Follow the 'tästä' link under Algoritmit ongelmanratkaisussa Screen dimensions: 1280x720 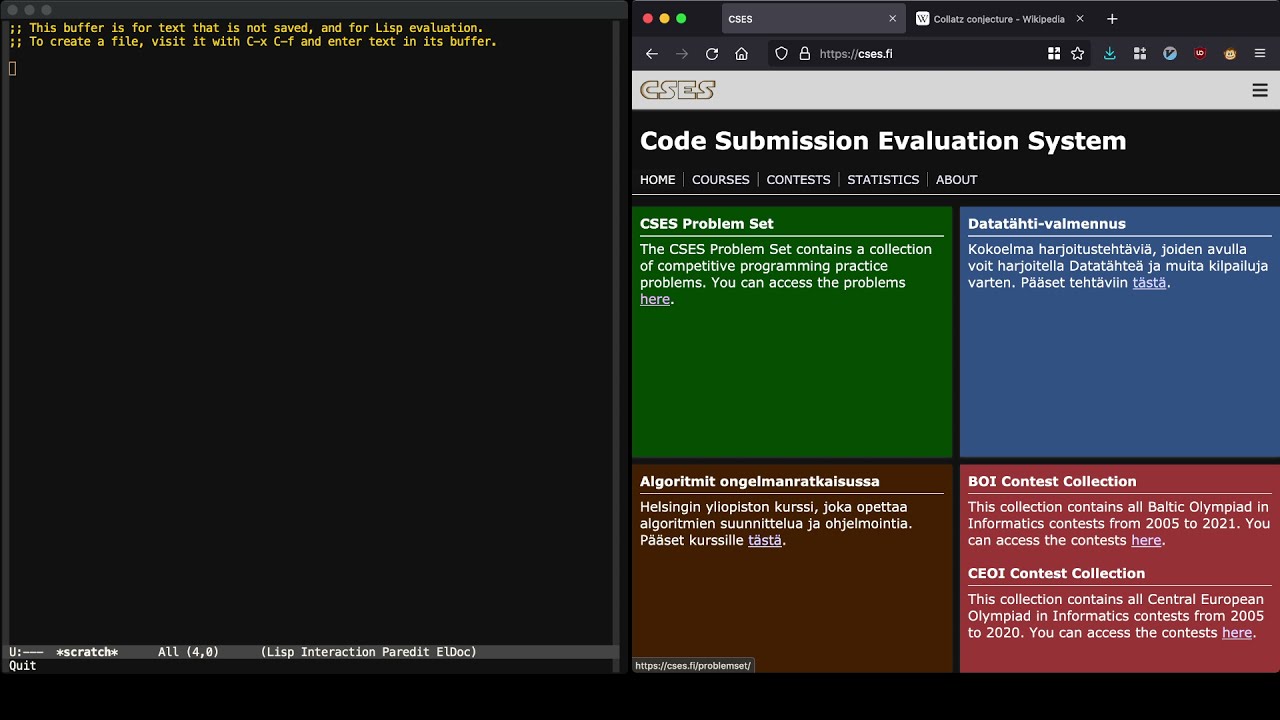coord(765,540)
